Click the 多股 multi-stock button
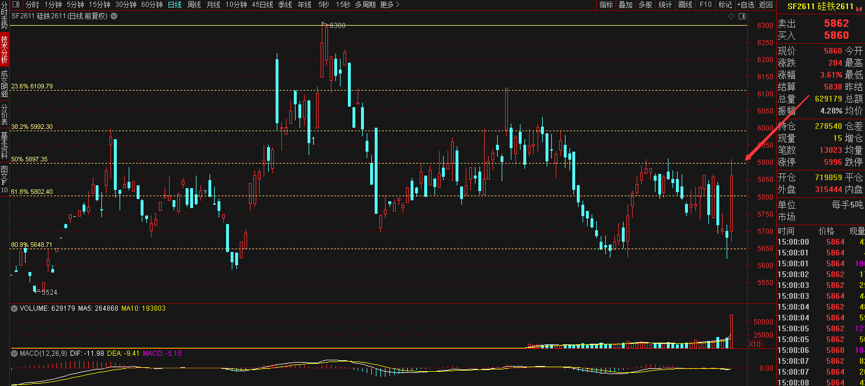Image resolution: width=865 pixels, height=386 pixels. point(645,5)
